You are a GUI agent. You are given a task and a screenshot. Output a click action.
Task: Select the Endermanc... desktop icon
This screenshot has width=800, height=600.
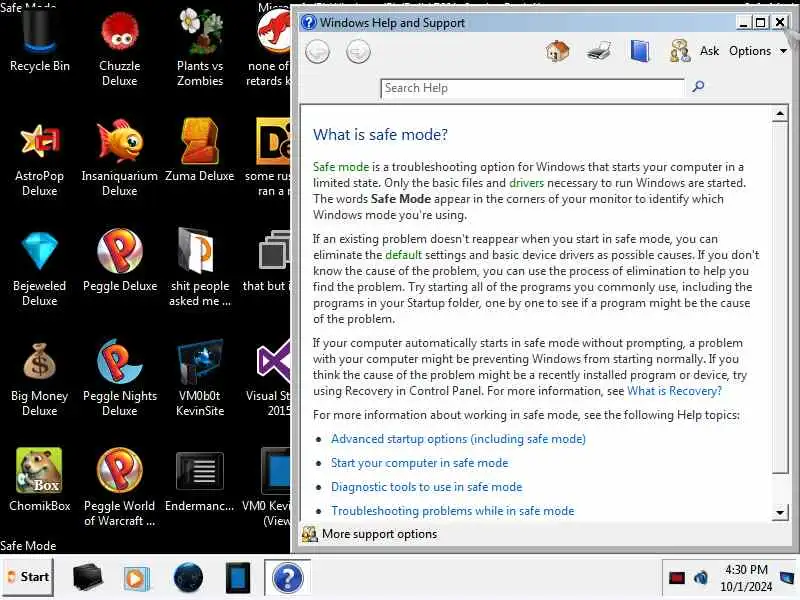tap(199, 480)
